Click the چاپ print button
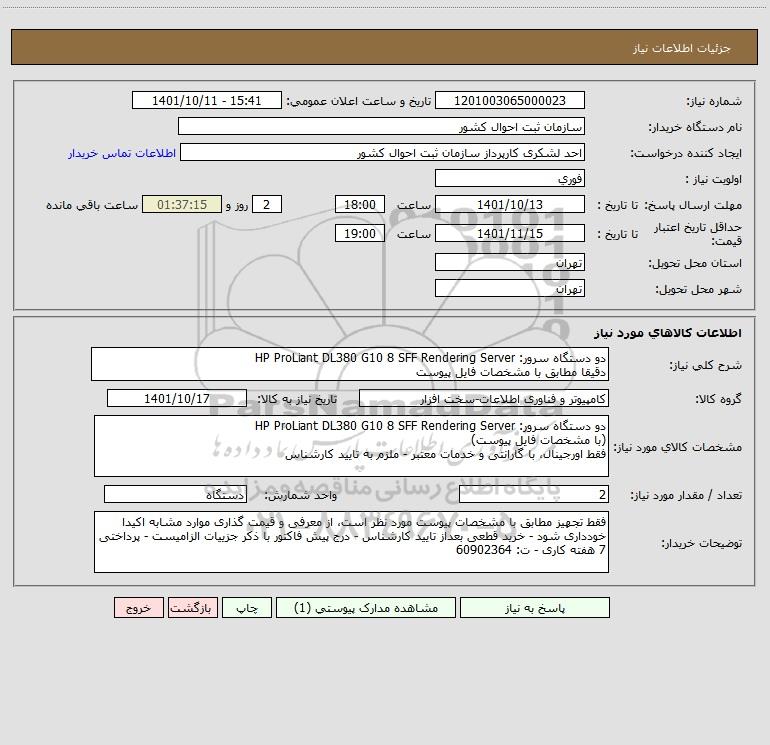Viewport: 770px width, 745px height. [x=247, y=607]
